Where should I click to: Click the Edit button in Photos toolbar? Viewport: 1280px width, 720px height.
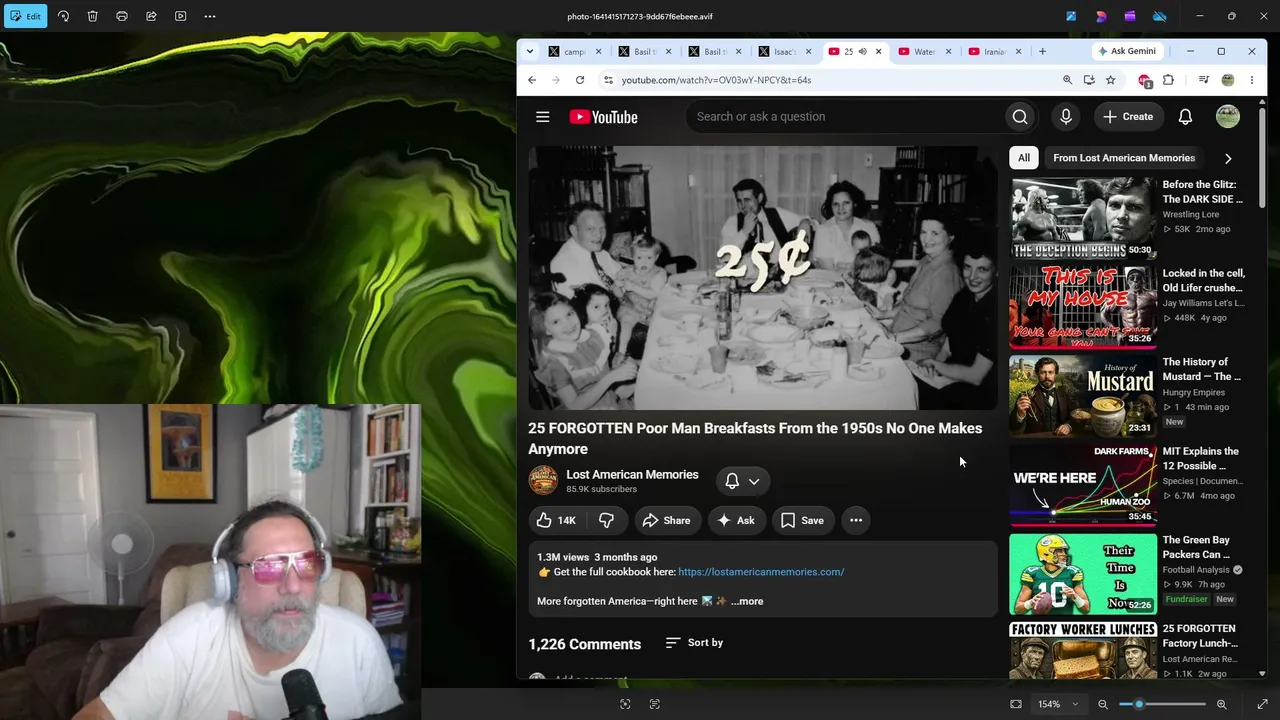coord(25,16)
